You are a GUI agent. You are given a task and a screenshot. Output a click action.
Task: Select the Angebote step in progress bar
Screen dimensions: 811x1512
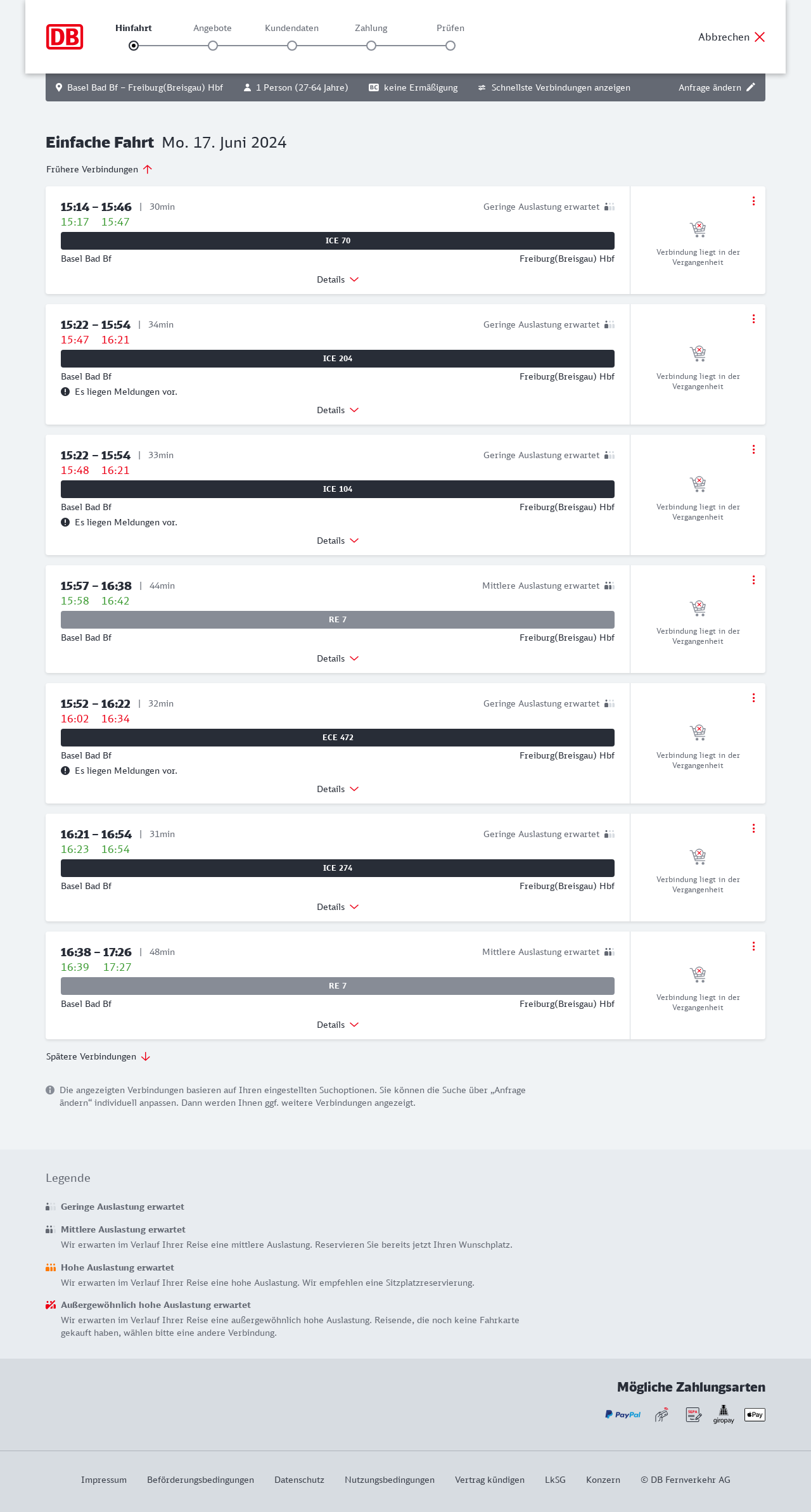(213, 46)
